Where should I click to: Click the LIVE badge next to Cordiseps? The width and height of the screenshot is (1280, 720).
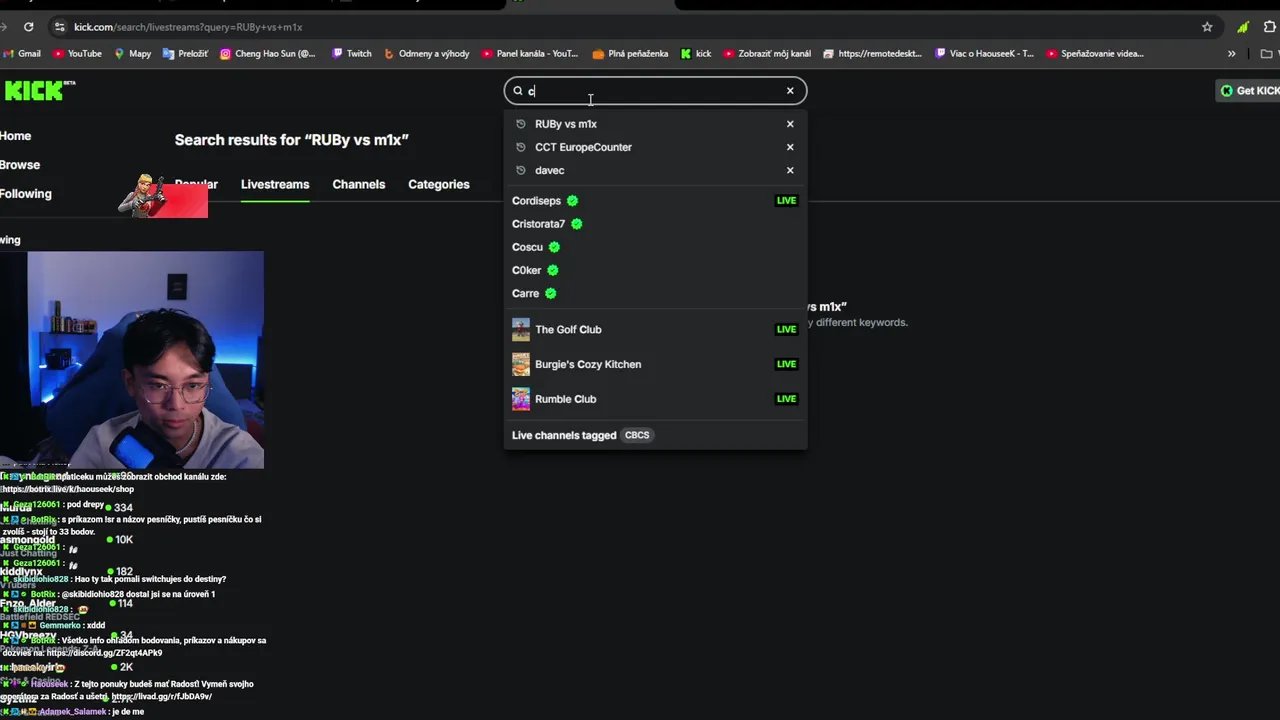pyautogui.click(x=787, y=201)
